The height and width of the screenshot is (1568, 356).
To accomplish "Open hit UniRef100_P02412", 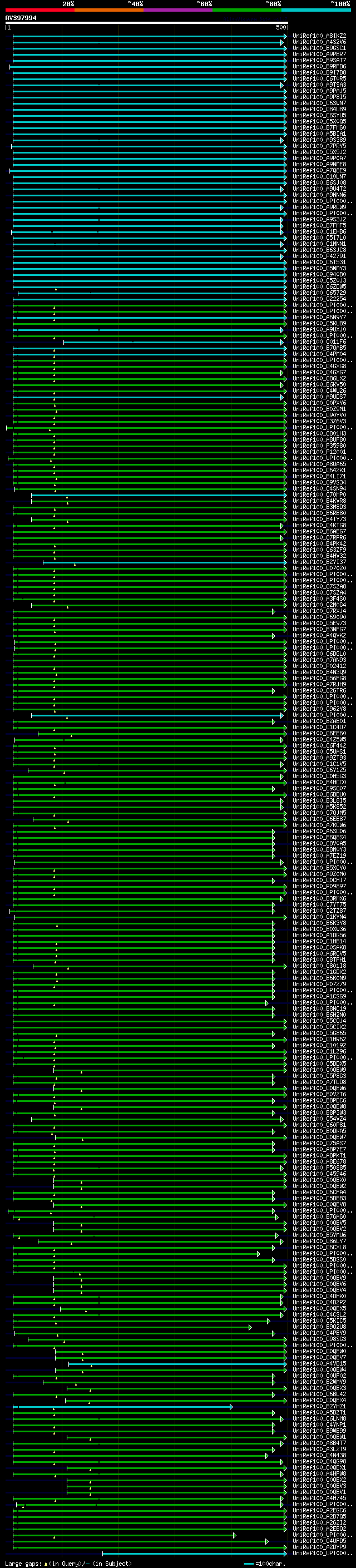I will click(x=319, y=666).
